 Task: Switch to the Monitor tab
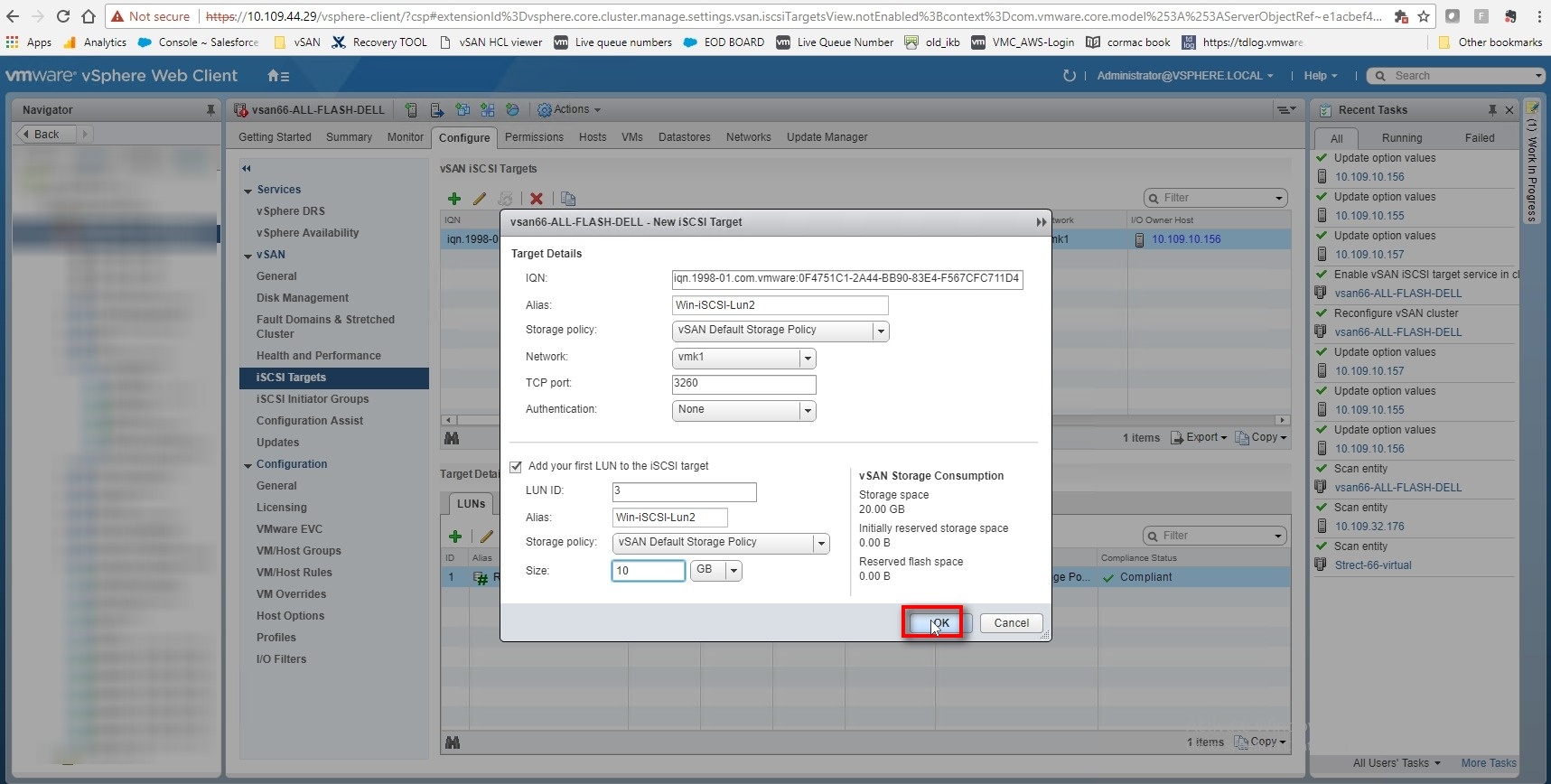pos(405,137)
